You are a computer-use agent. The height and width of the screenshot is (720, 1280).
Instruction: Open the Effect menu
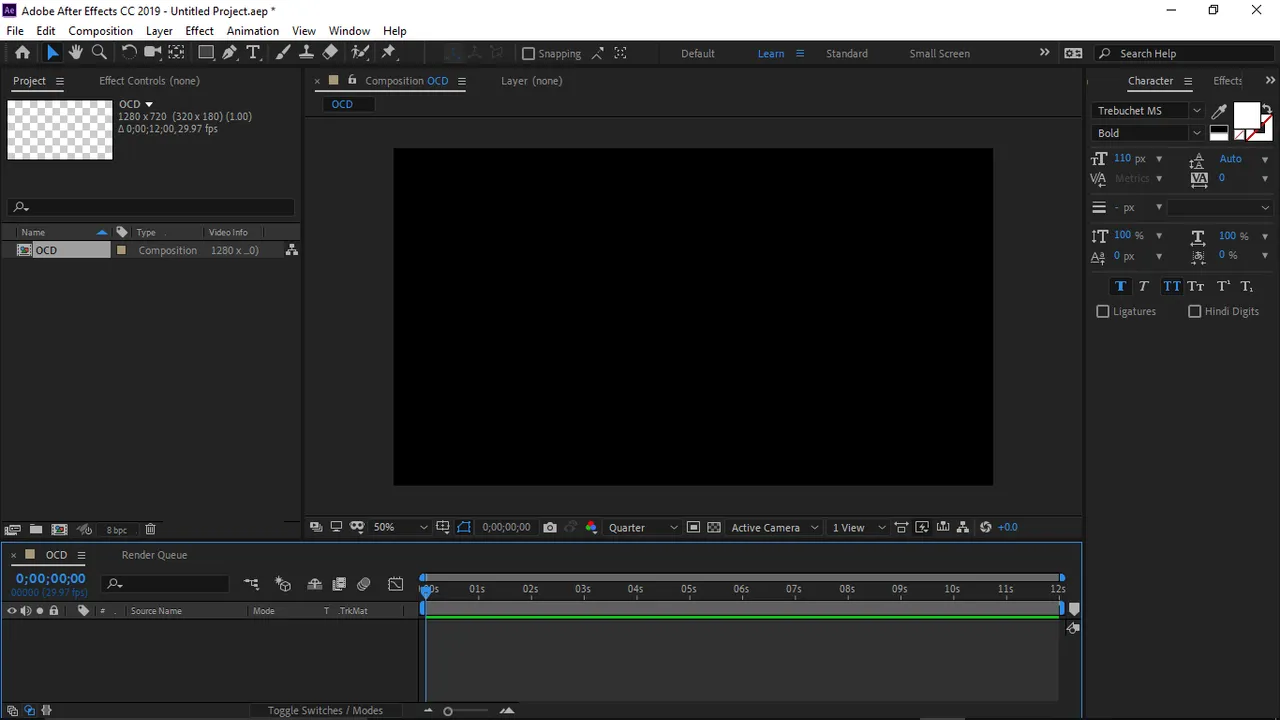pyautogui.click(x=200, y=31)
